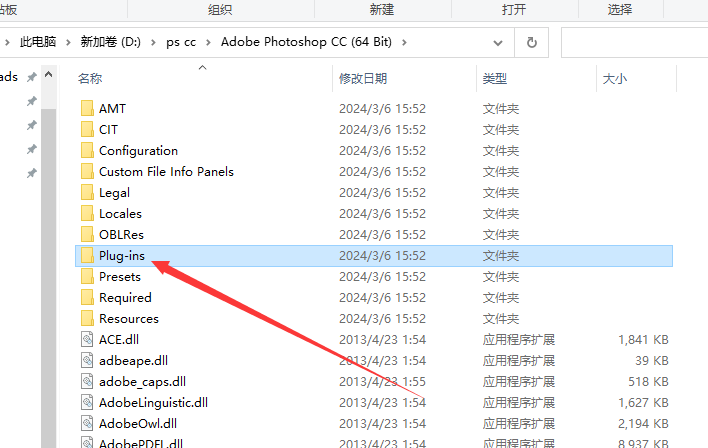Click the date 2013/4/23 1:55 of adobe_caps.dll

[x=382, y=382]
